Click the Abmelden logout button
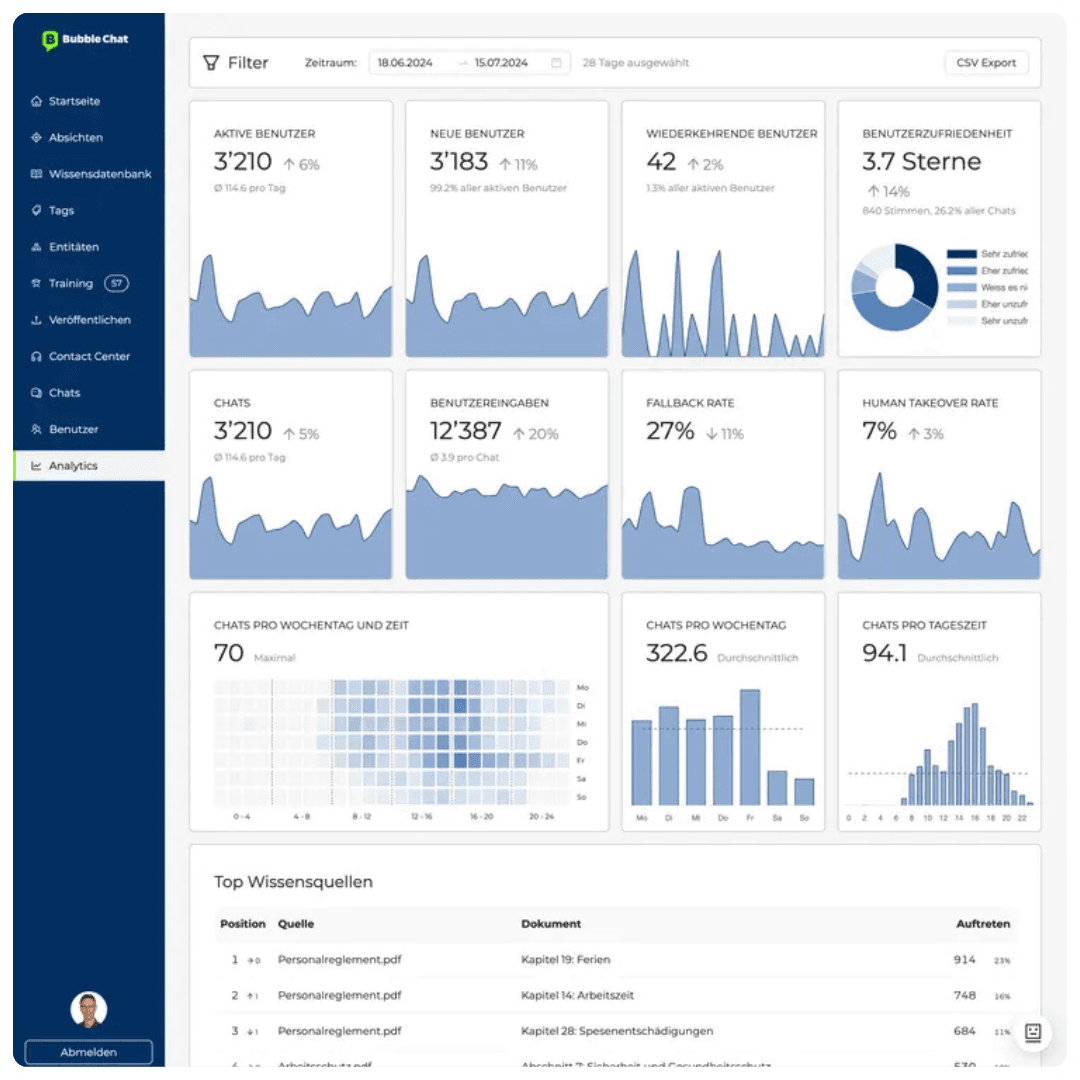Viewport: 1080px width, 1080px height. (88, 1052)
